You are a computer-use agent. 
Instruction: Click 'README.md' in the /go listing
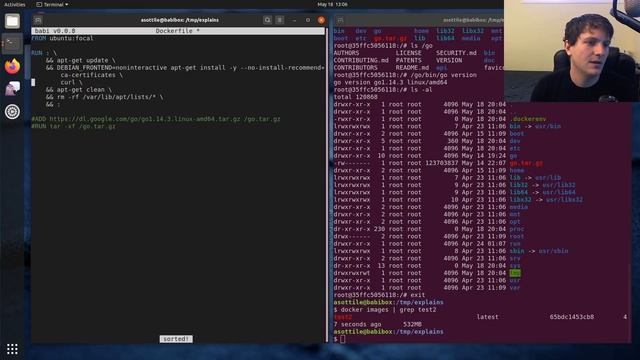pos(412,68)
